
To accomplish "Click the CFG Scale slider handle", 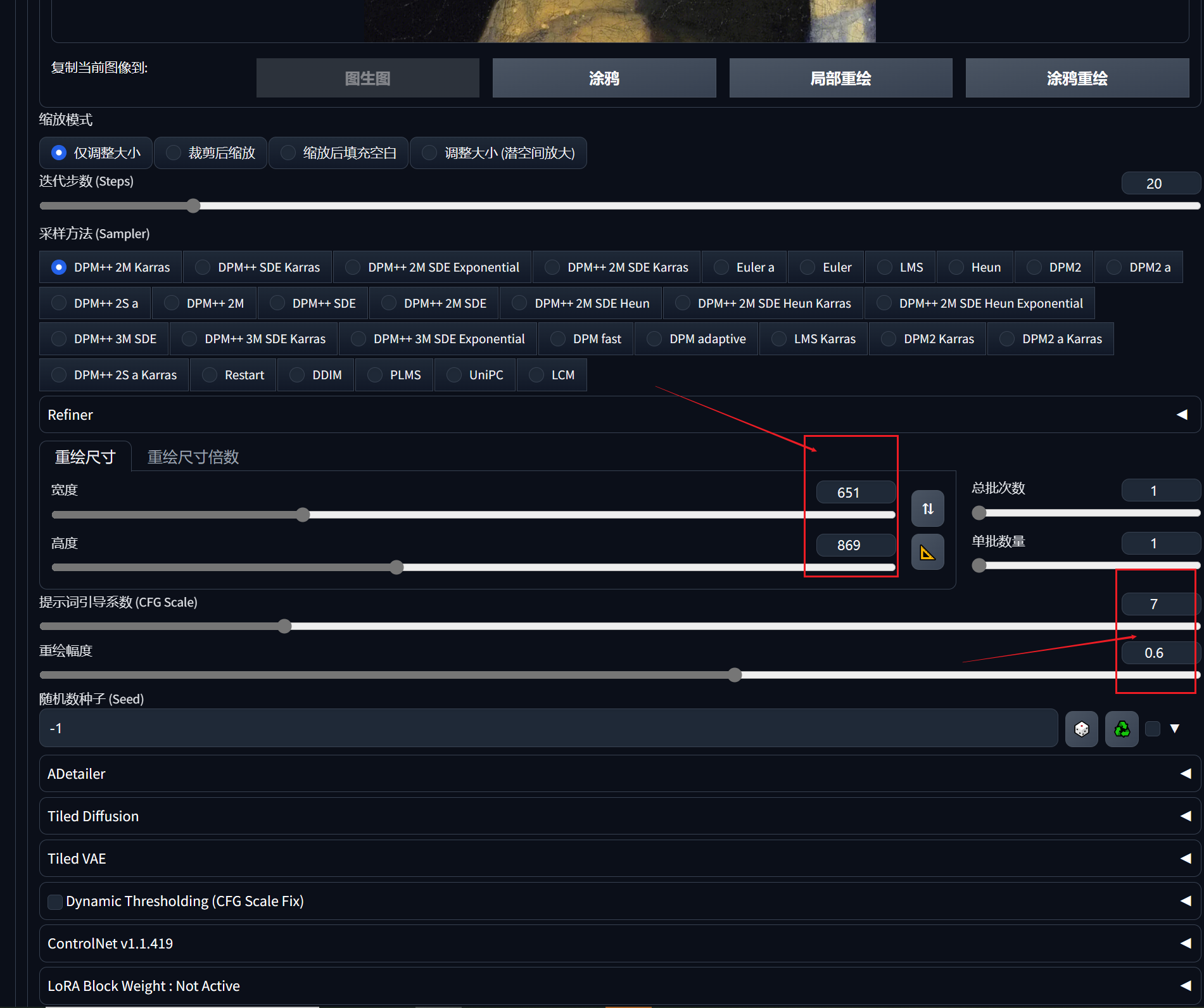I will 284,626.
